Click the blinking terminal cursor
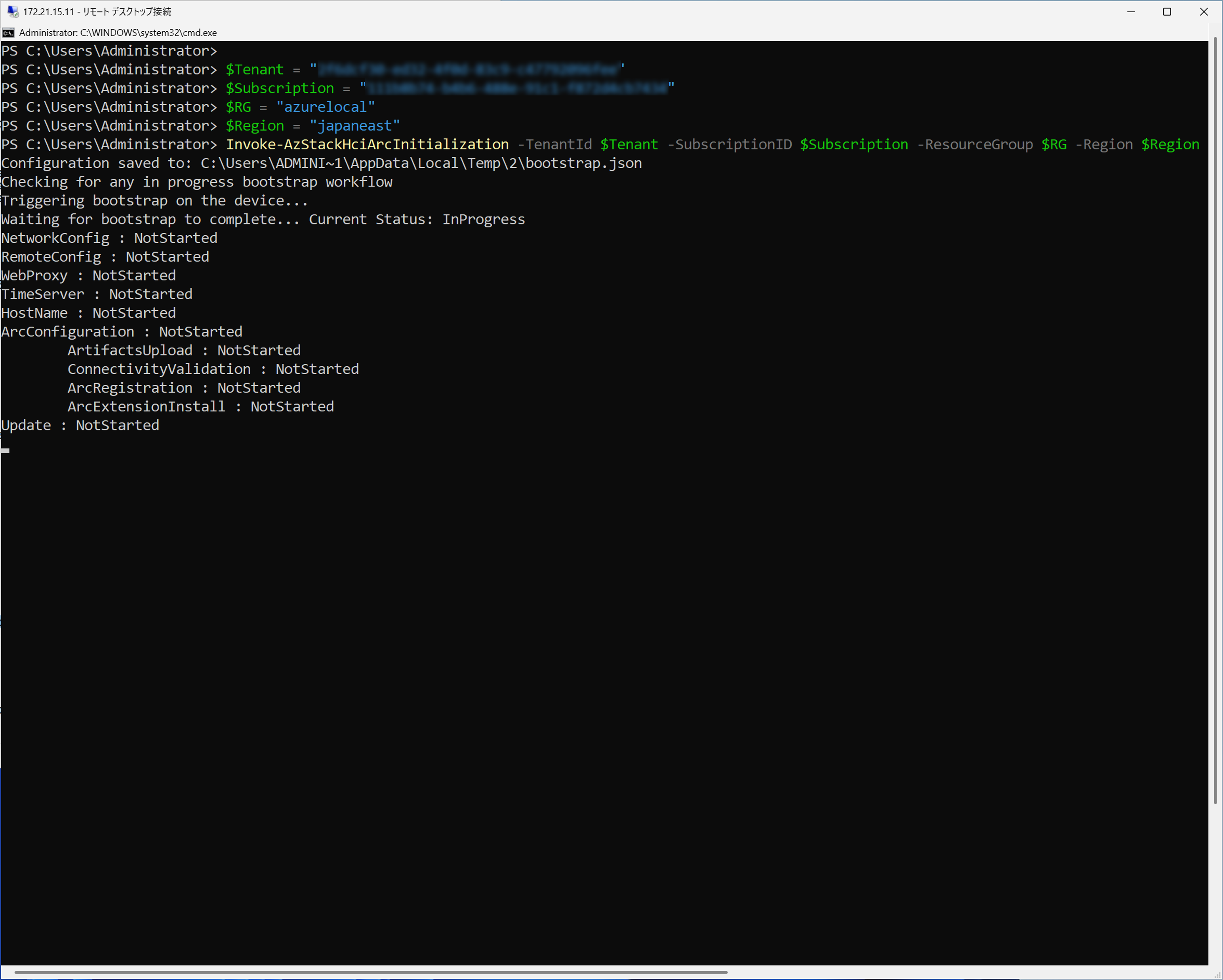 click(x=5, y=450)
